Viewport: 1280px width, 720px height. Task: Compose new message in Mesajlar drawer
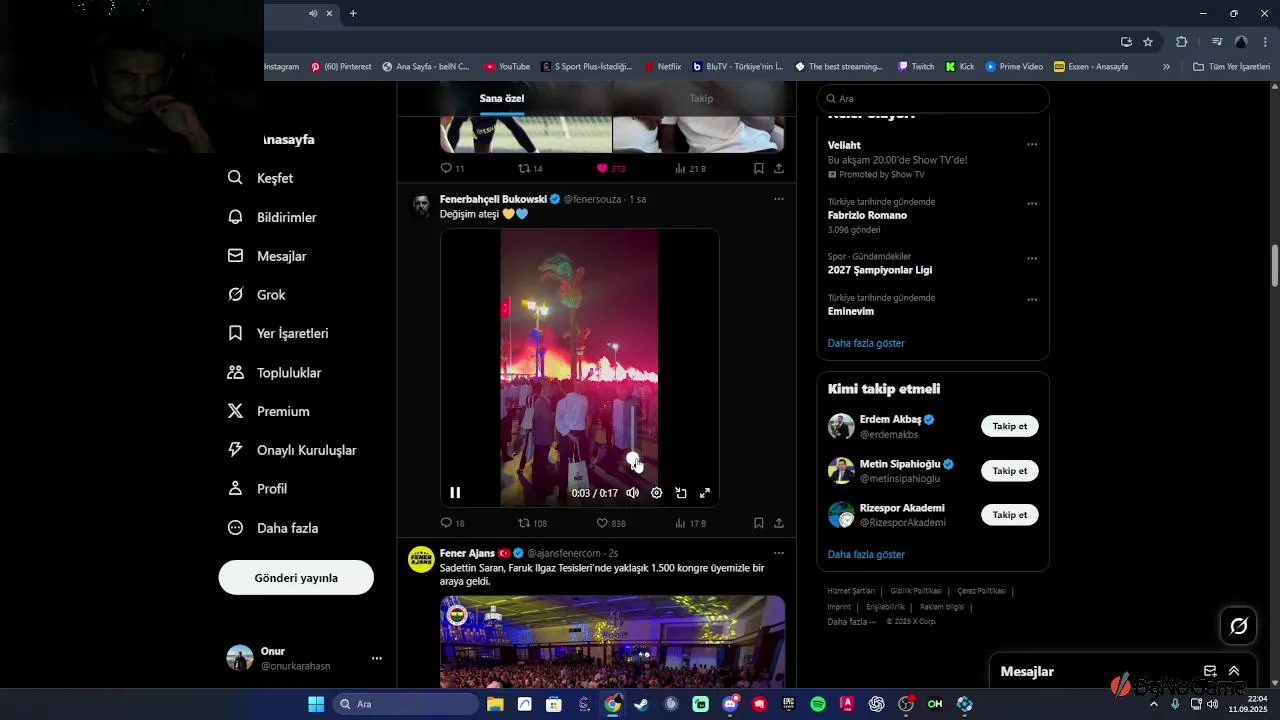1210,671
